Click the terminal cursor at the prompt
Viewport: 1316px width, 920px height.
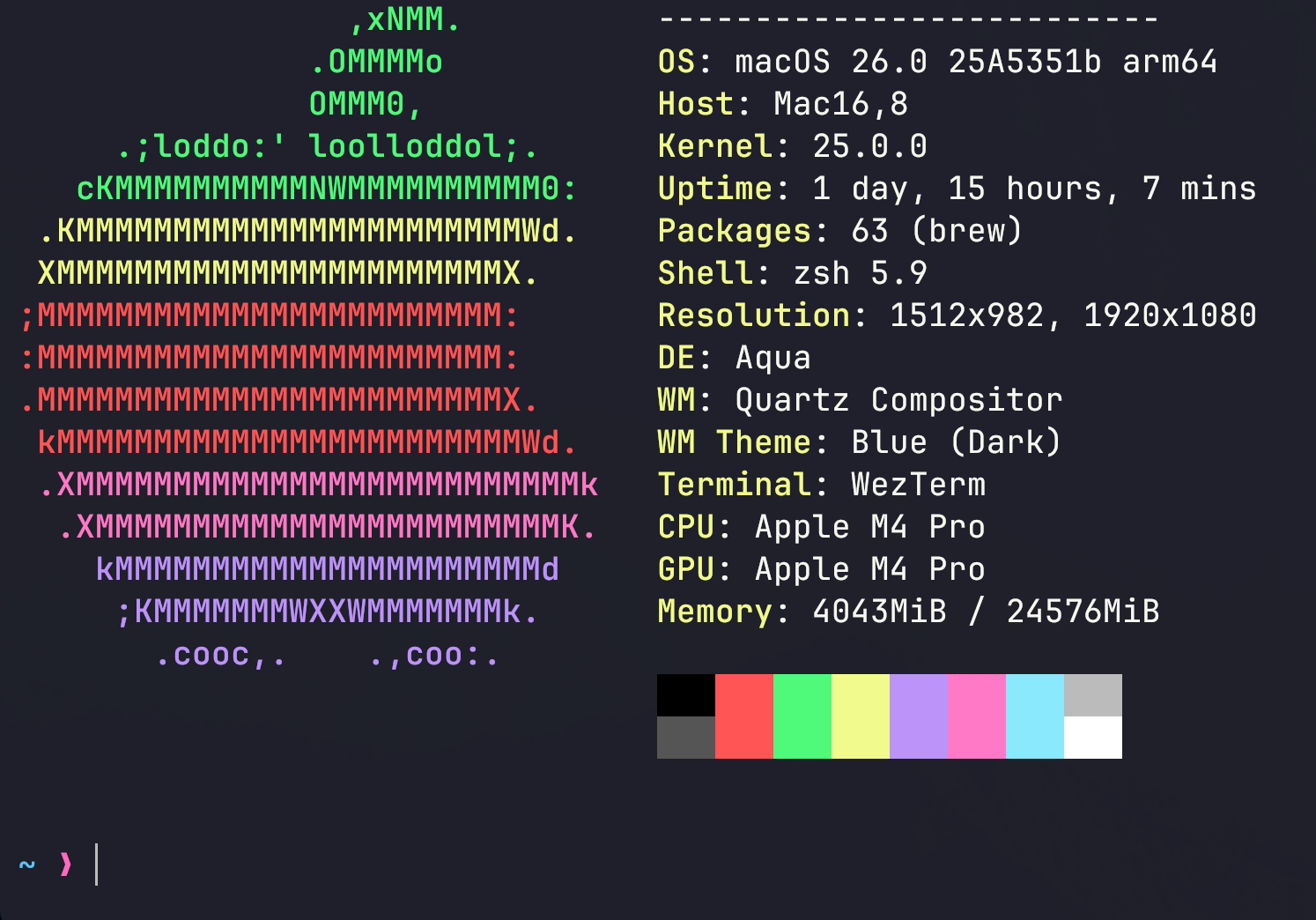pyautogui.click(x=97, y=864)
